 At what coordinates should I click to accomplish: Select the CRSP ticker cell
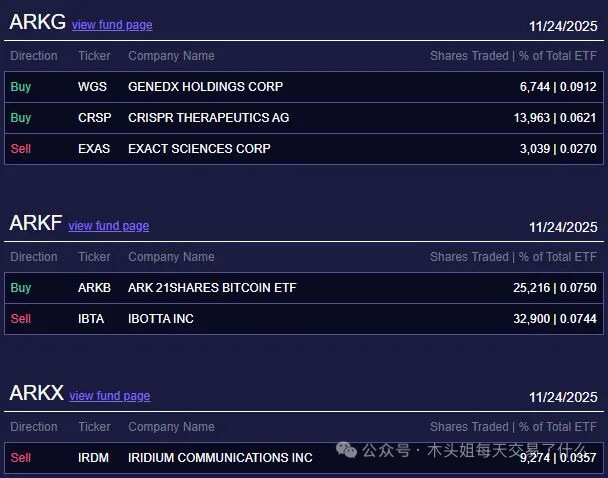[x=95, y=118]
